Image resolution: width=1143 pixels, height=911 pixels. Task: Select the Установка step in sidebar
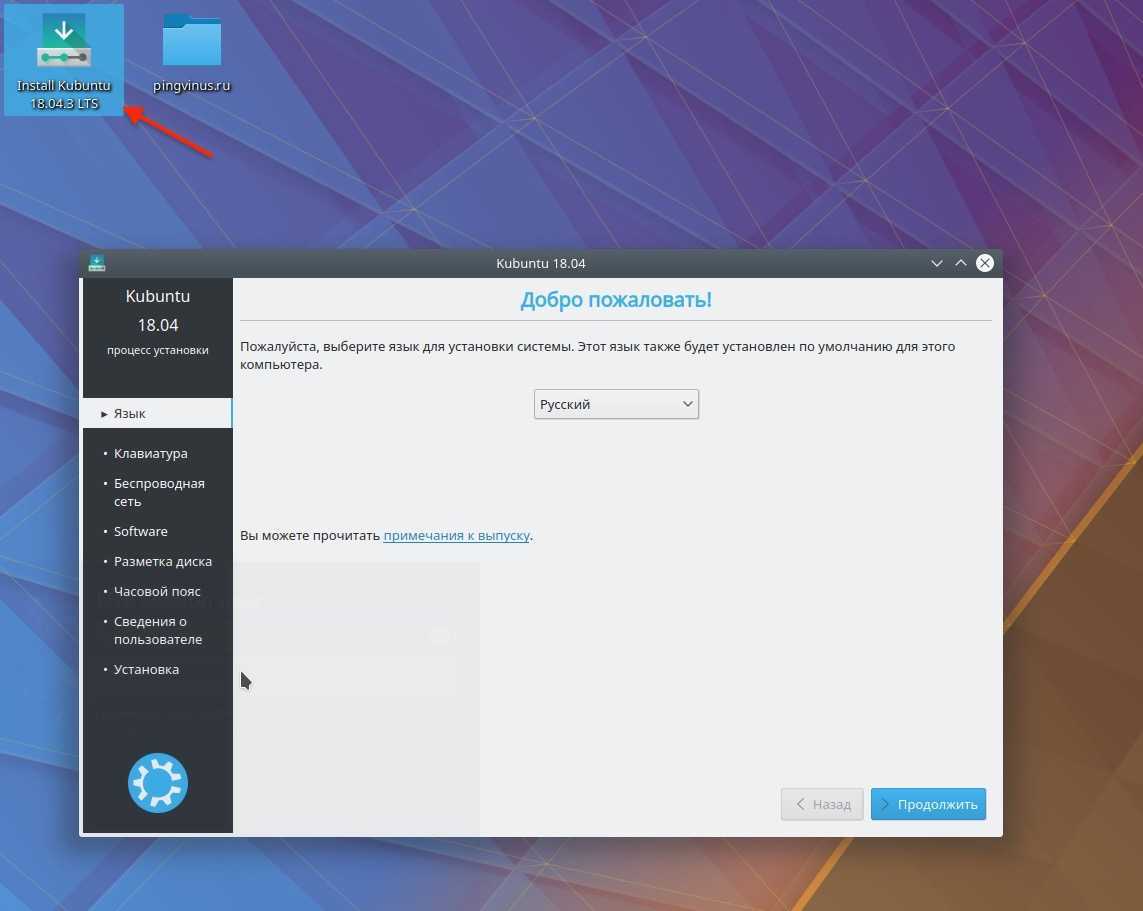point(146,669)
